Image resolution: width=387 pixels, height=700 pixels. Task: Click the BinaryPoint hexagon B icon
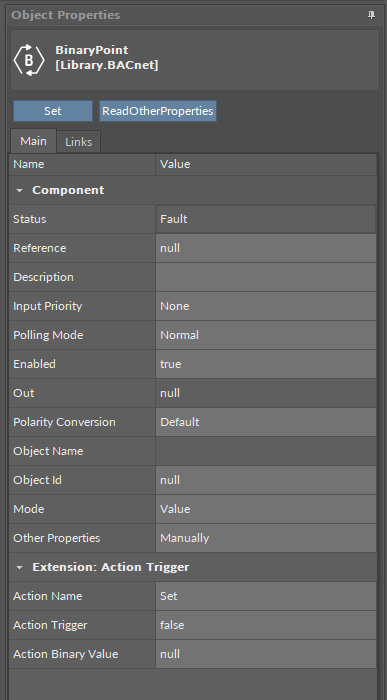click(x=29, y=59)
